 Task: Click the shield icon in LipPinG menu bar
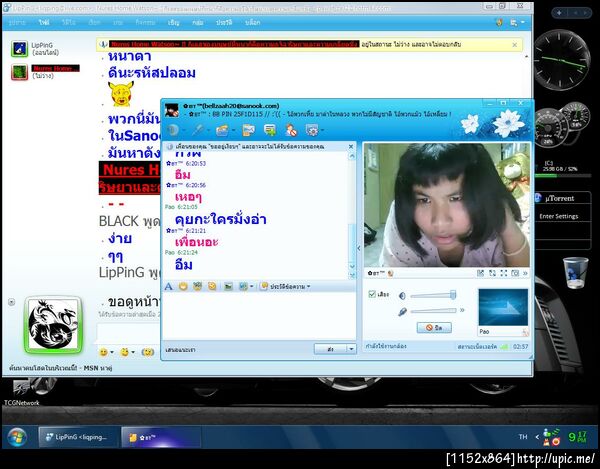[499, 23]
